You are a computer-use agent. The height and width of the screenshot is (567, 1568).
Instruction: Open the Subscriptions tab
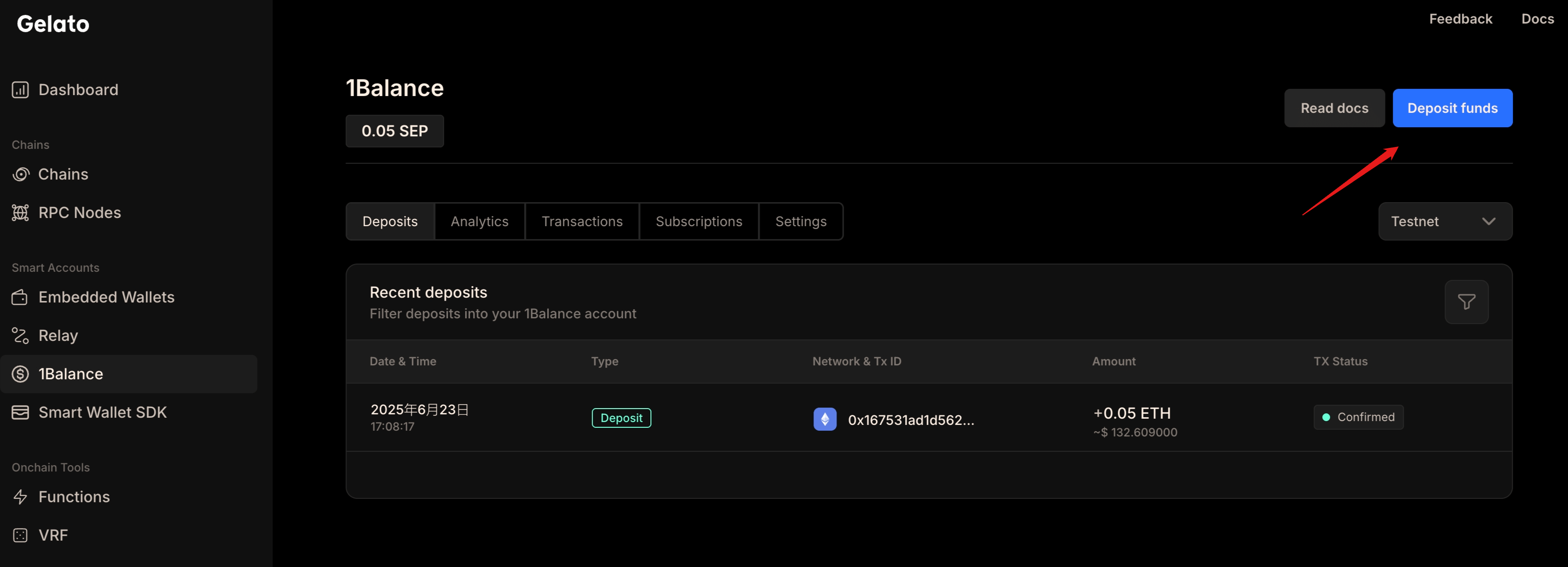699,221
